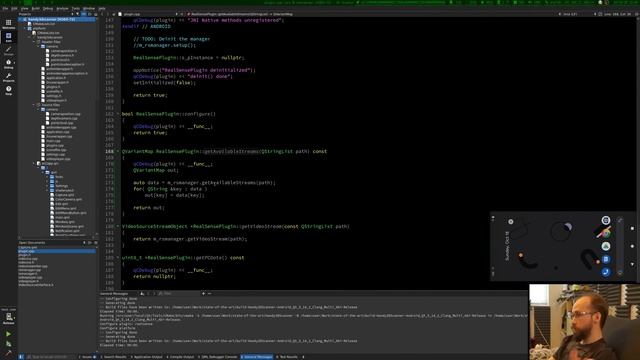Collapse the Source Files folder

[34, 105]
